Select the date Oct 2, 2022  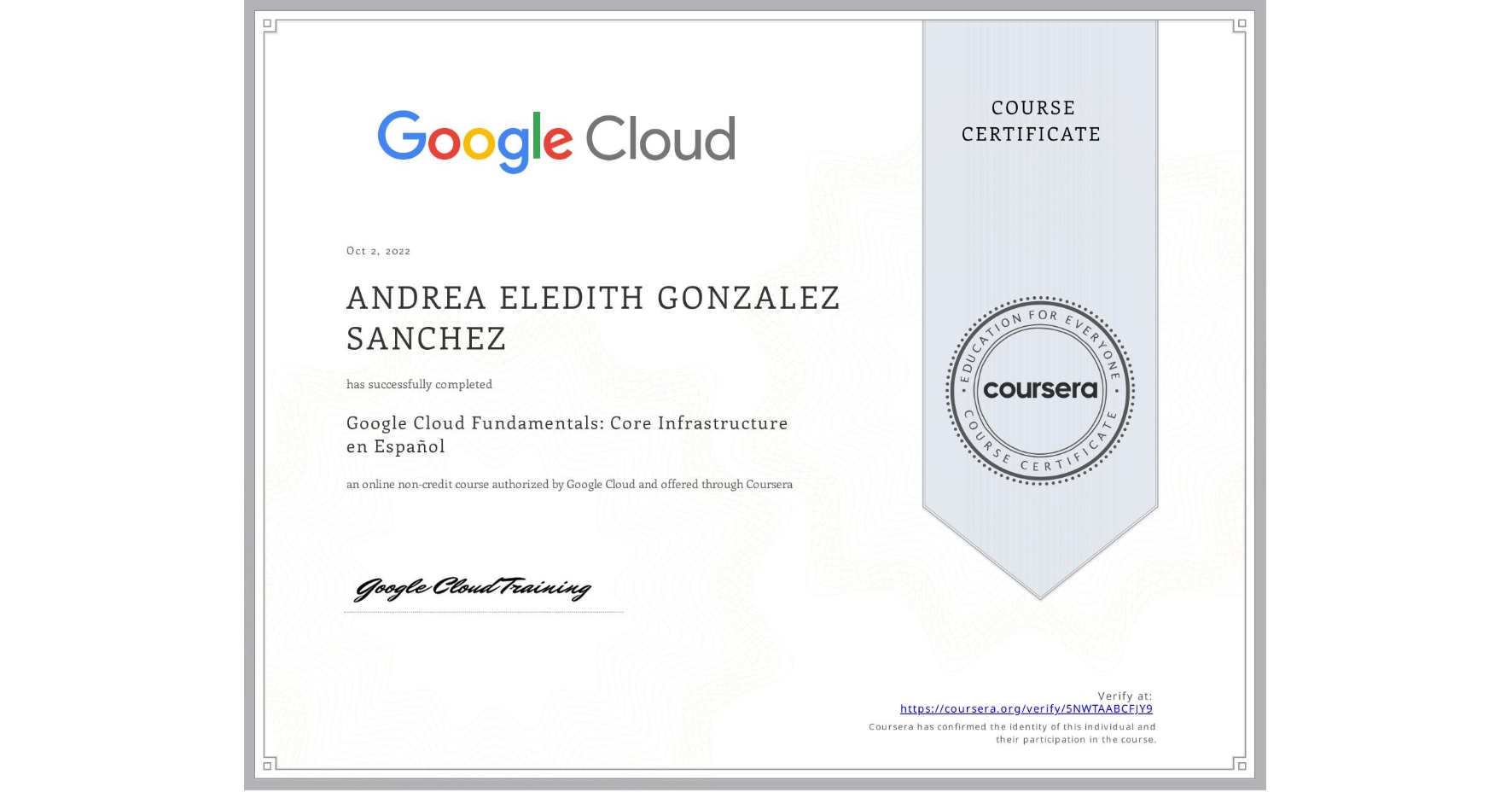coord(378,250)
